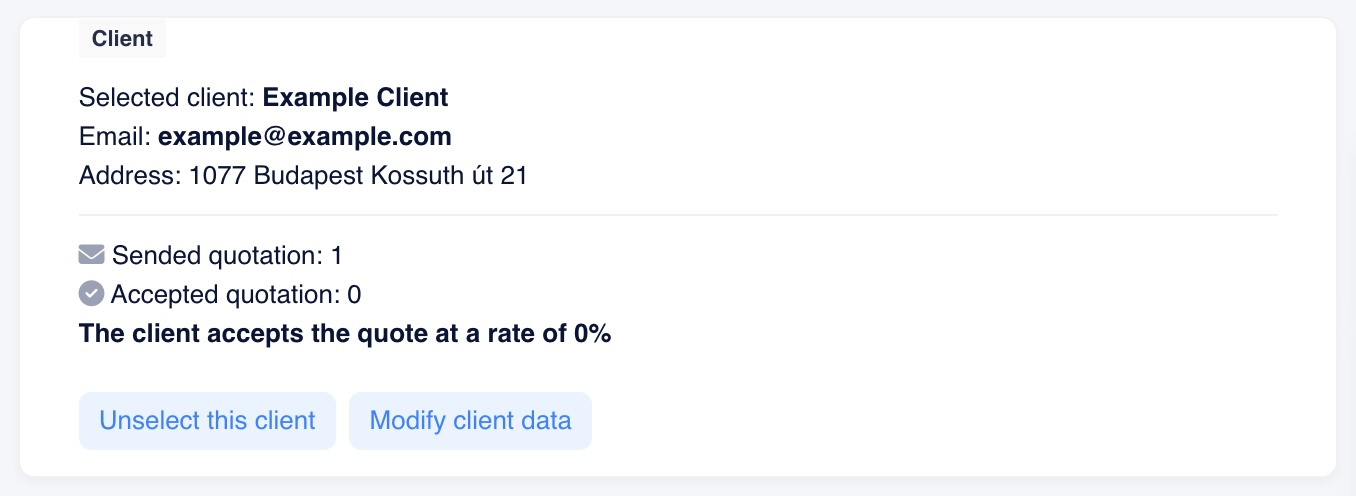Screen dimensions: 1356x496
Task: Click the bold Example Client name
Action: [355, 98]
